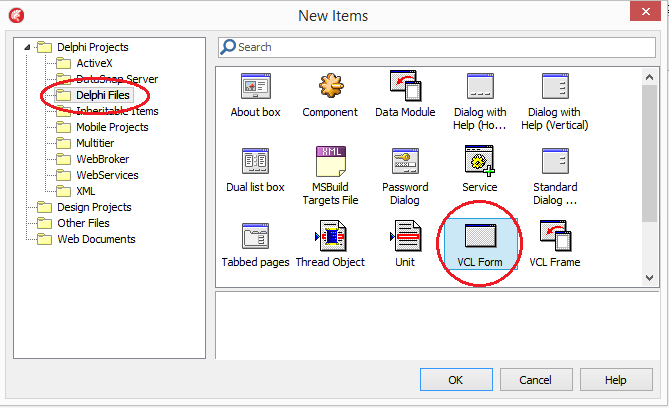
Task: Select the Service item
Action: tap(480, 169)
